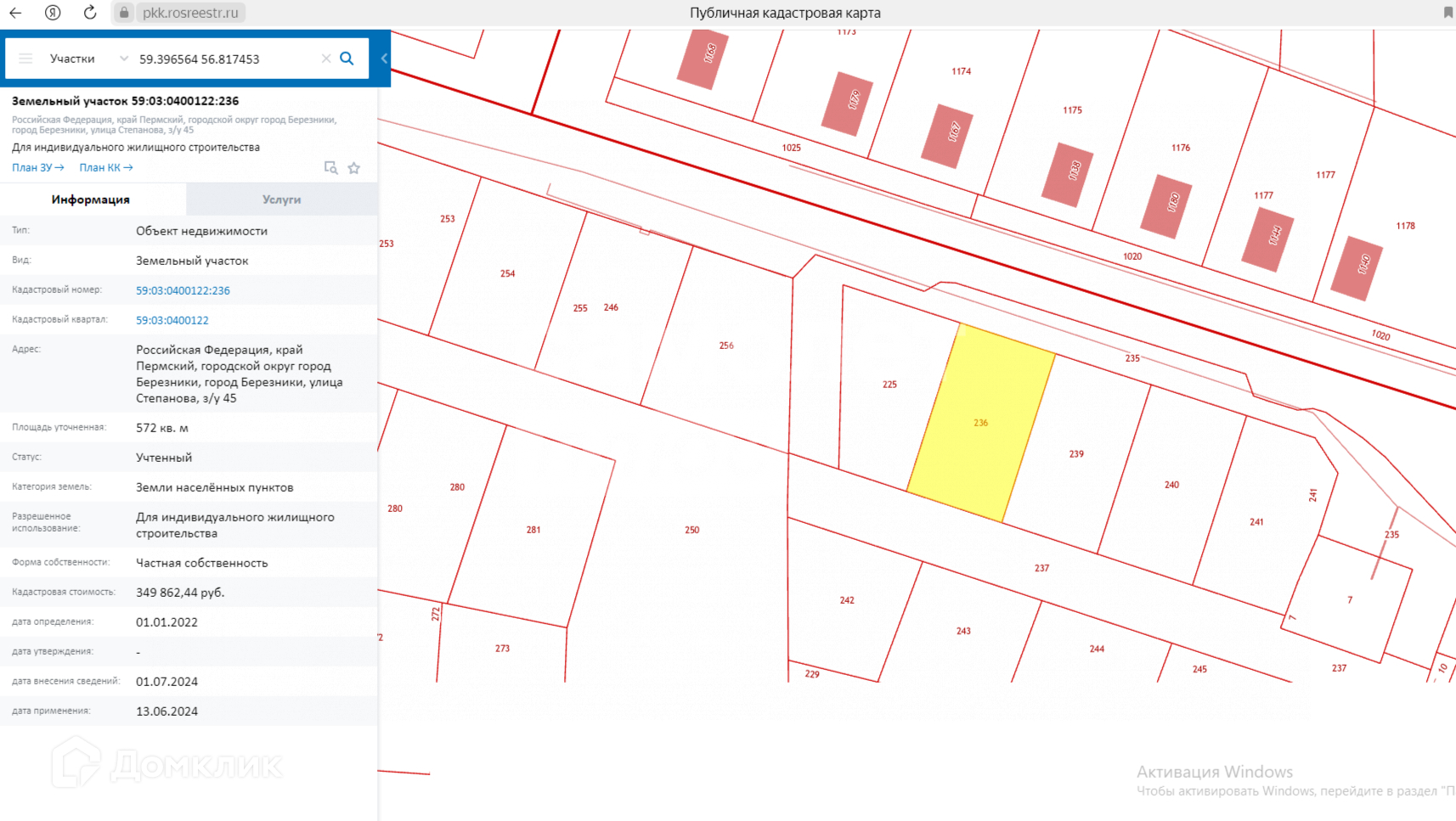Reload the page with the refresh icon
The height and width of the screenshot is (821, 1456).
tap(90, 13)
